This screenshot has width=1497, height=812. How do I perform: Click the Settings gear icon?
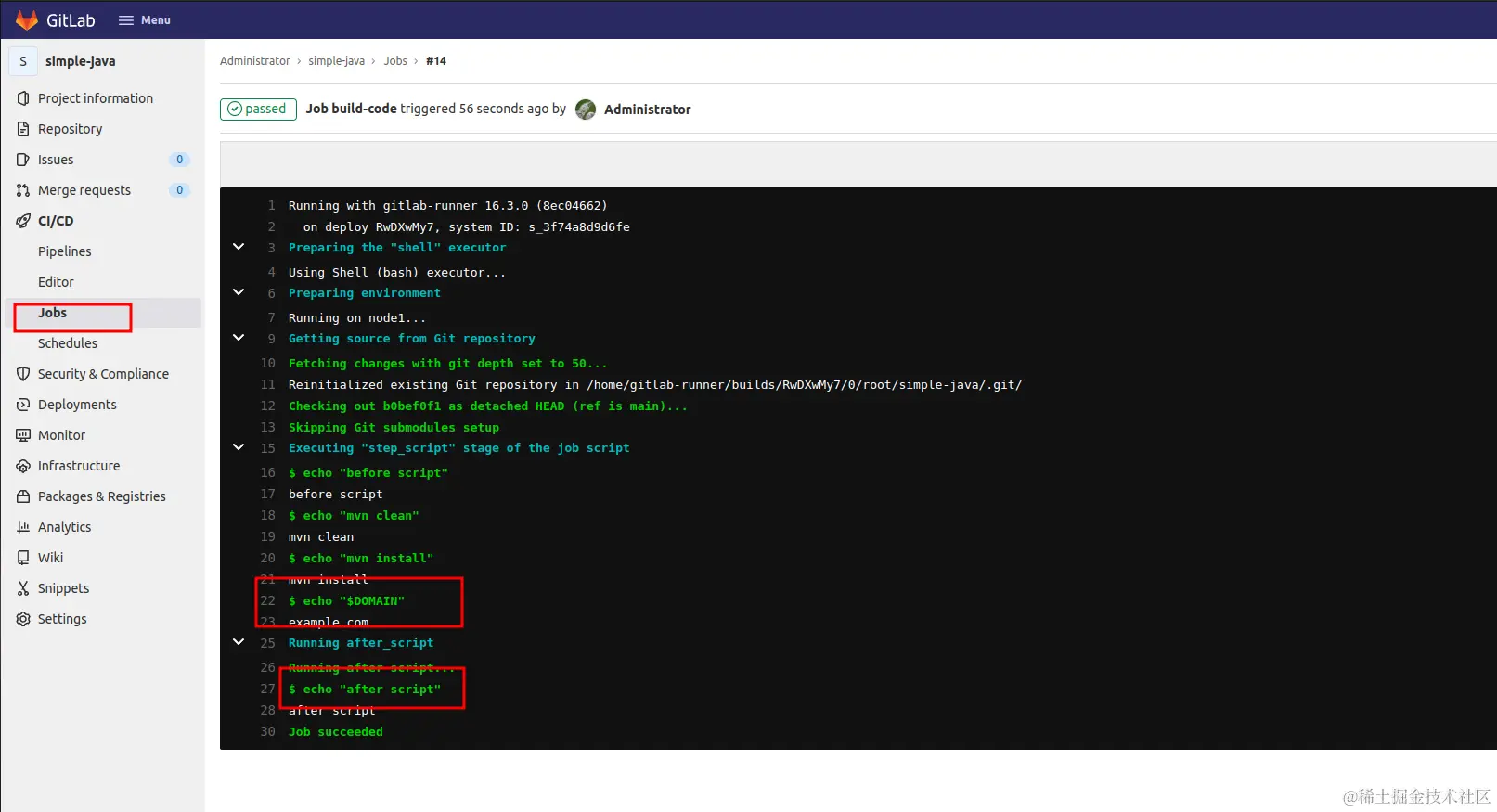point(23,619)
